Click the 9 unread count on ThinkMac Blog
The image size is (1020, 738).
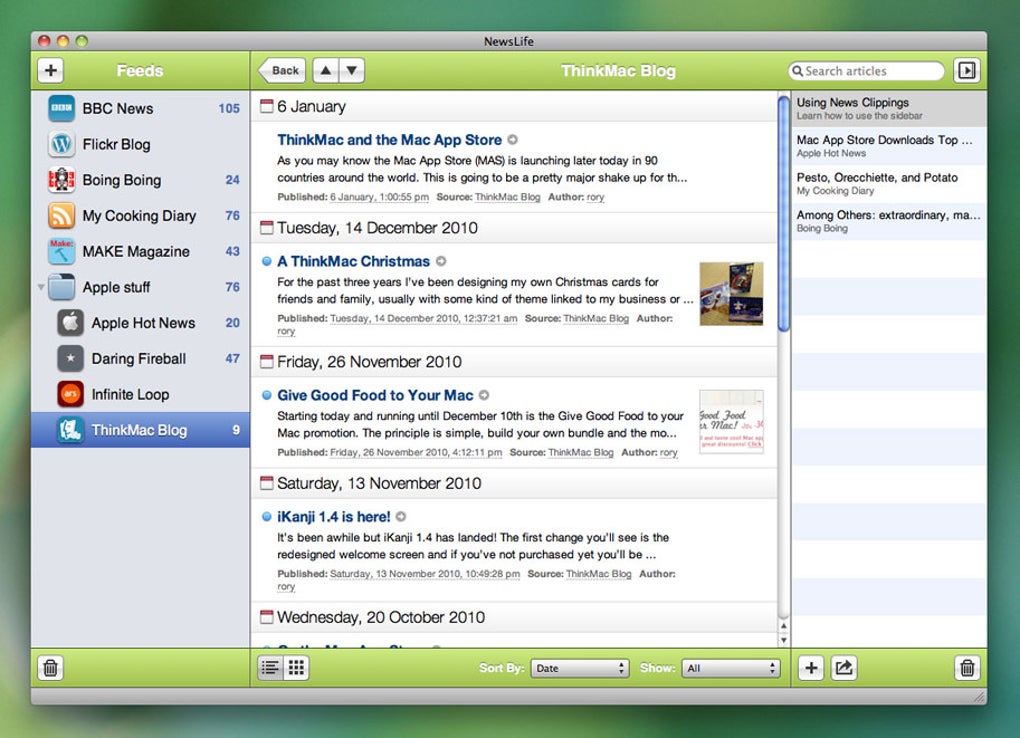coord(236,430)
